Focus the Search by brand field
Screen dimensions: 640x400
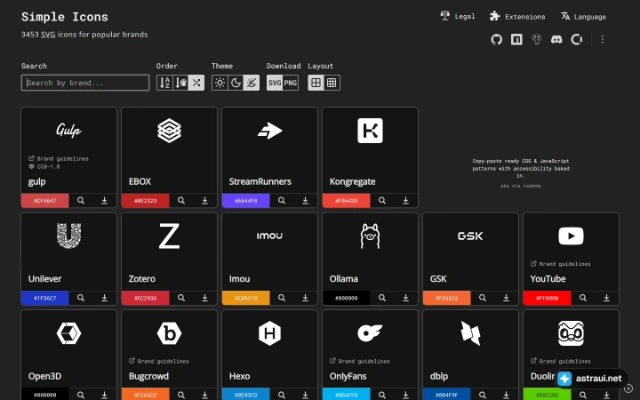[x=85, y=83]
